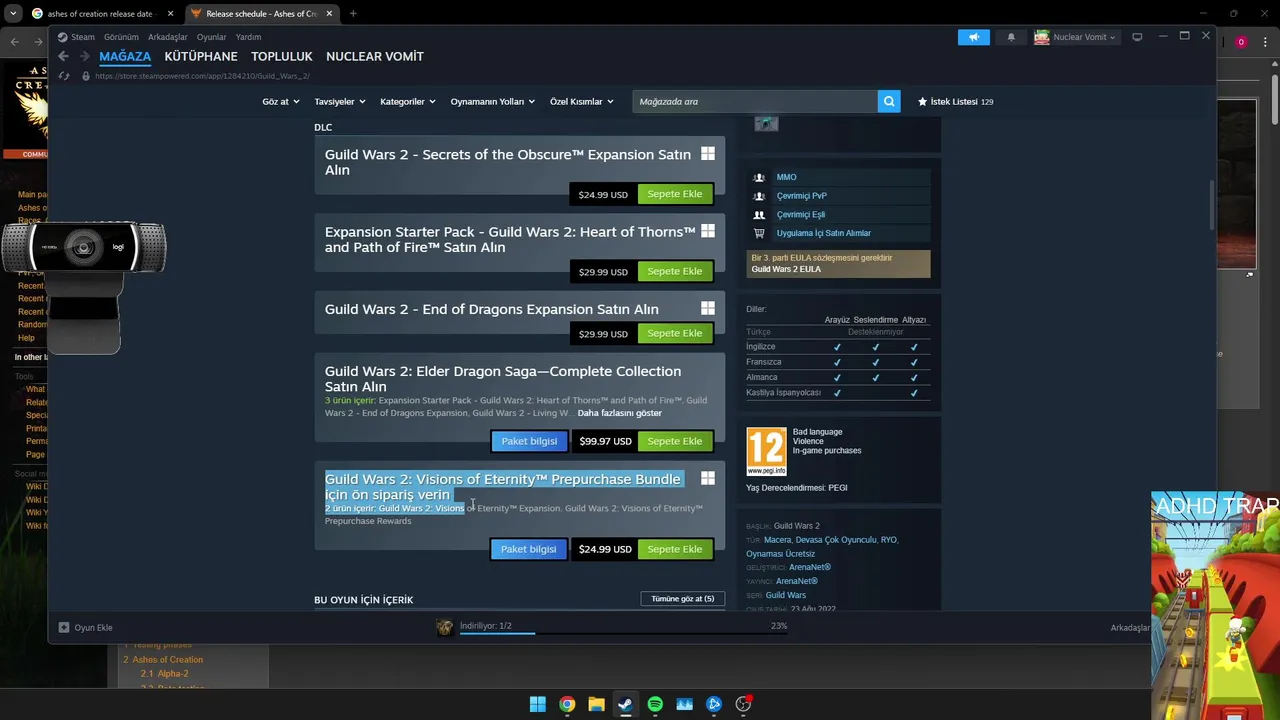Add Visions of Eternity Prepurchase Bundle to cart
1280x720 pixels.
coord(675,549)
